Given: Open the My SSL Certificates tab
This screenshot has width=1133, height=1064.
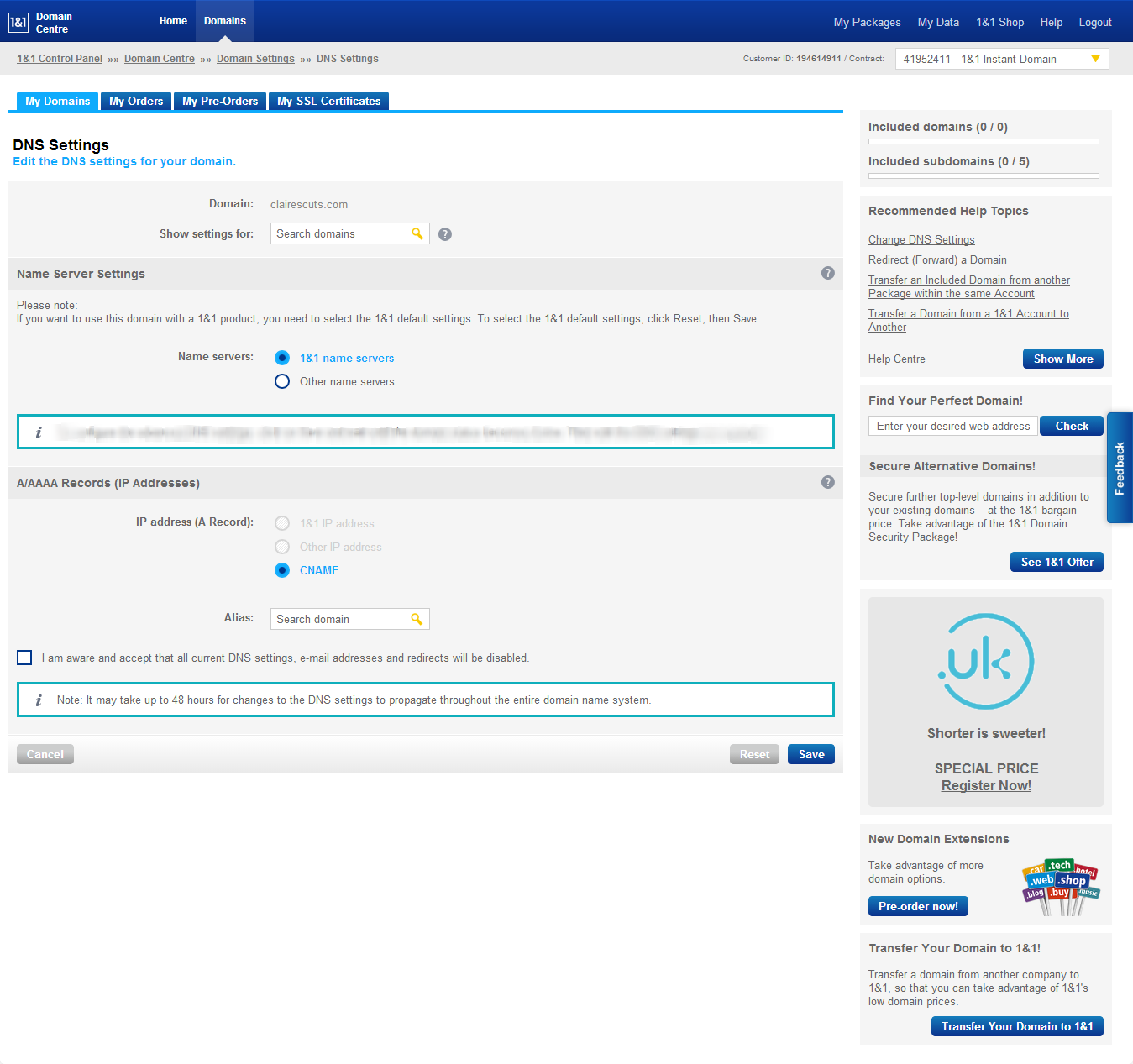Looking at the screenshot, I should tap(328, 101).
